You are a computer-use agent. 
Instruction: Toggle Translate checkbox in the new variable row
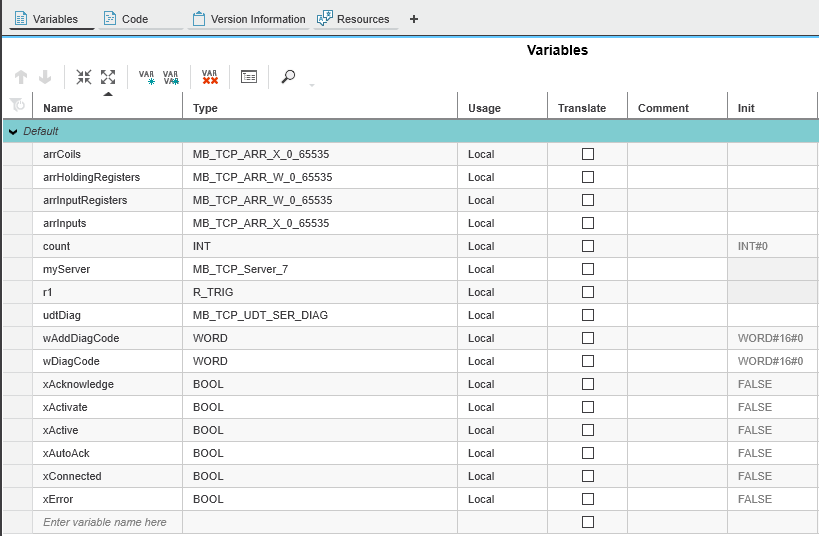click(588, 522)
